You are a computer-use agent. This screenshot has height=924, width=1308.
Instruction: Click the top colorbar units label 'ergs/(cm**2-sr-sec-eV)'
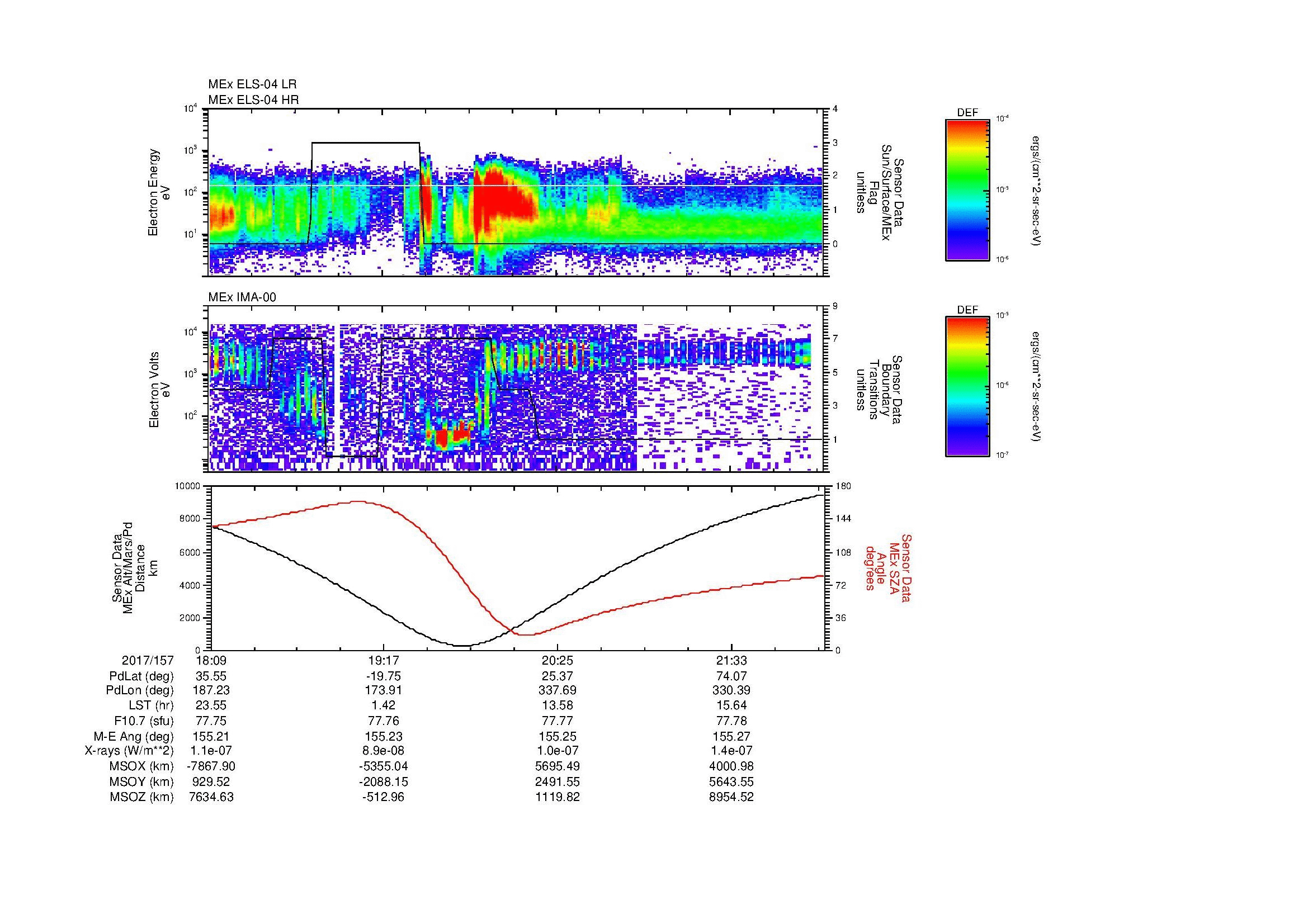point(1037,191)
